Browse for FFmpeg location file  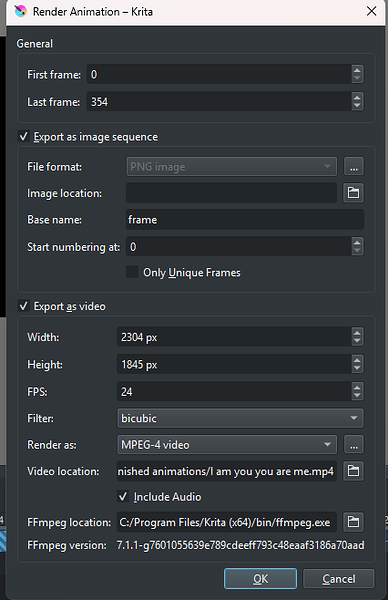[353, 522]
